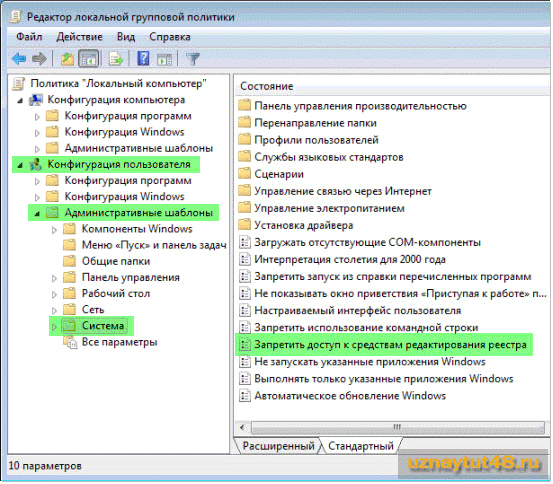
Task: Open the Help question mark icon
Action: point(143,59)
